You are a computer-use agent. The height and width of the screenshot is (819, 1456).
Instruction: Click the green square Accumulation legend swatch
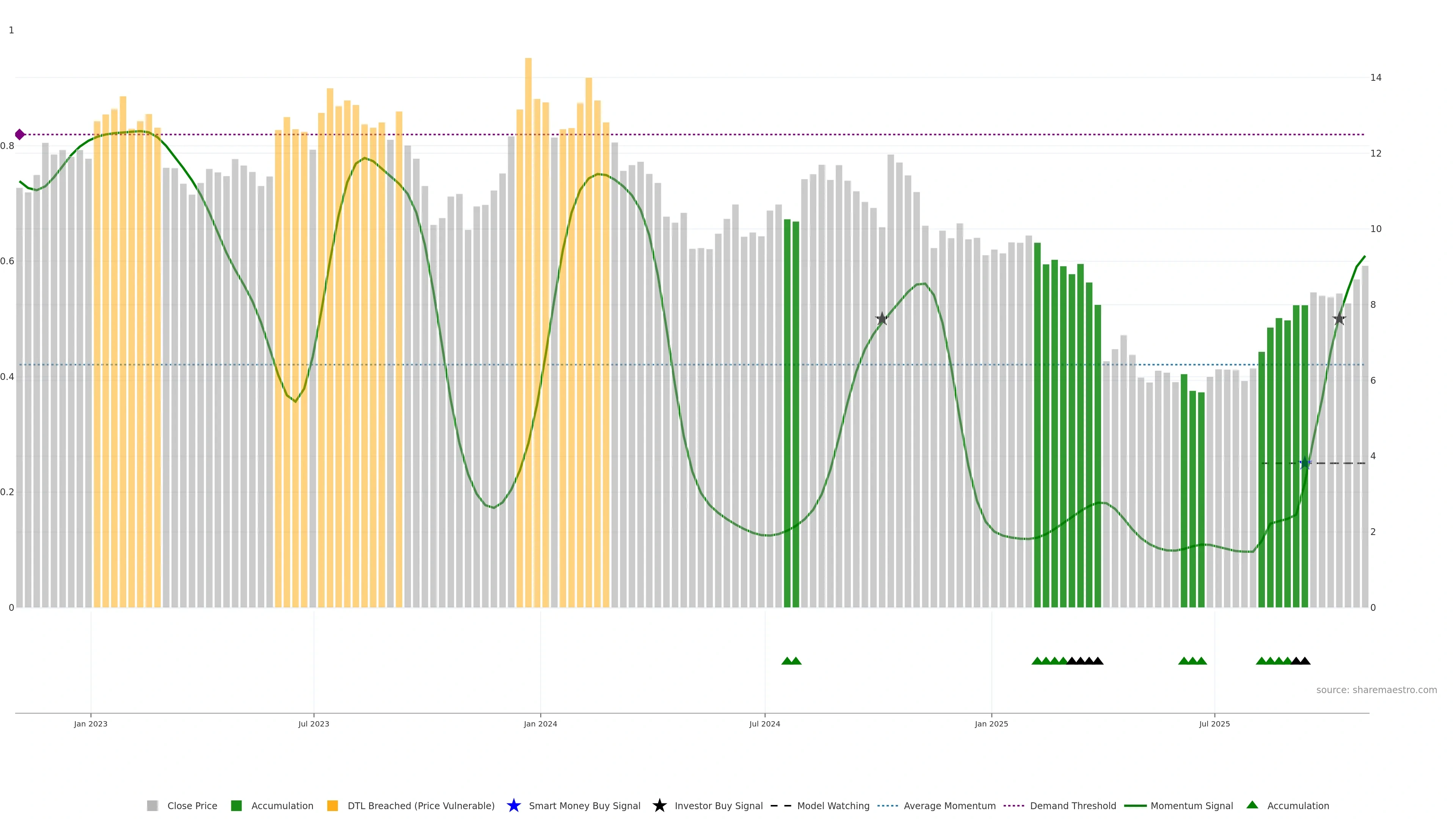(x=236, y=806)
